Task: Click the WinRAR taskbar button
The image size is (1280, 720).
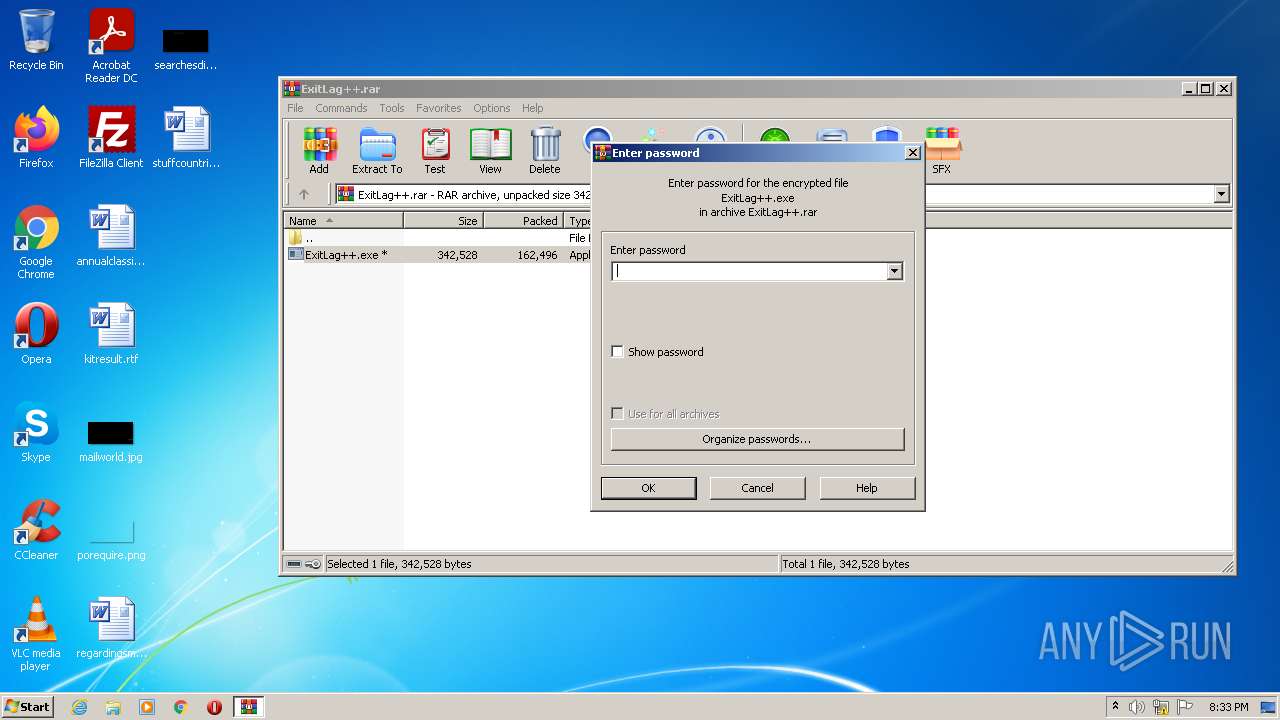Action: (x=249, y=707)
